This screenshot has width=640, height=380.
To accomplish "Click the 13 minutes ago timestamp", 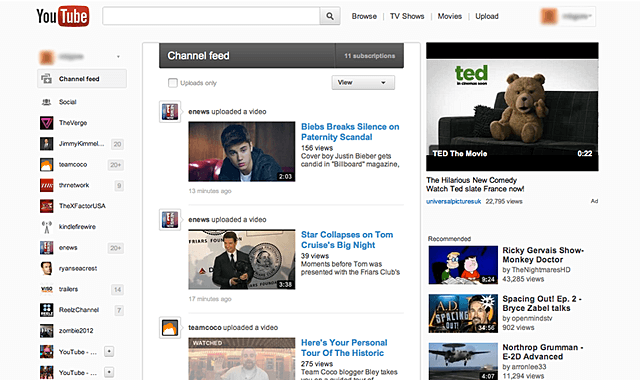I will coord(210,191).
